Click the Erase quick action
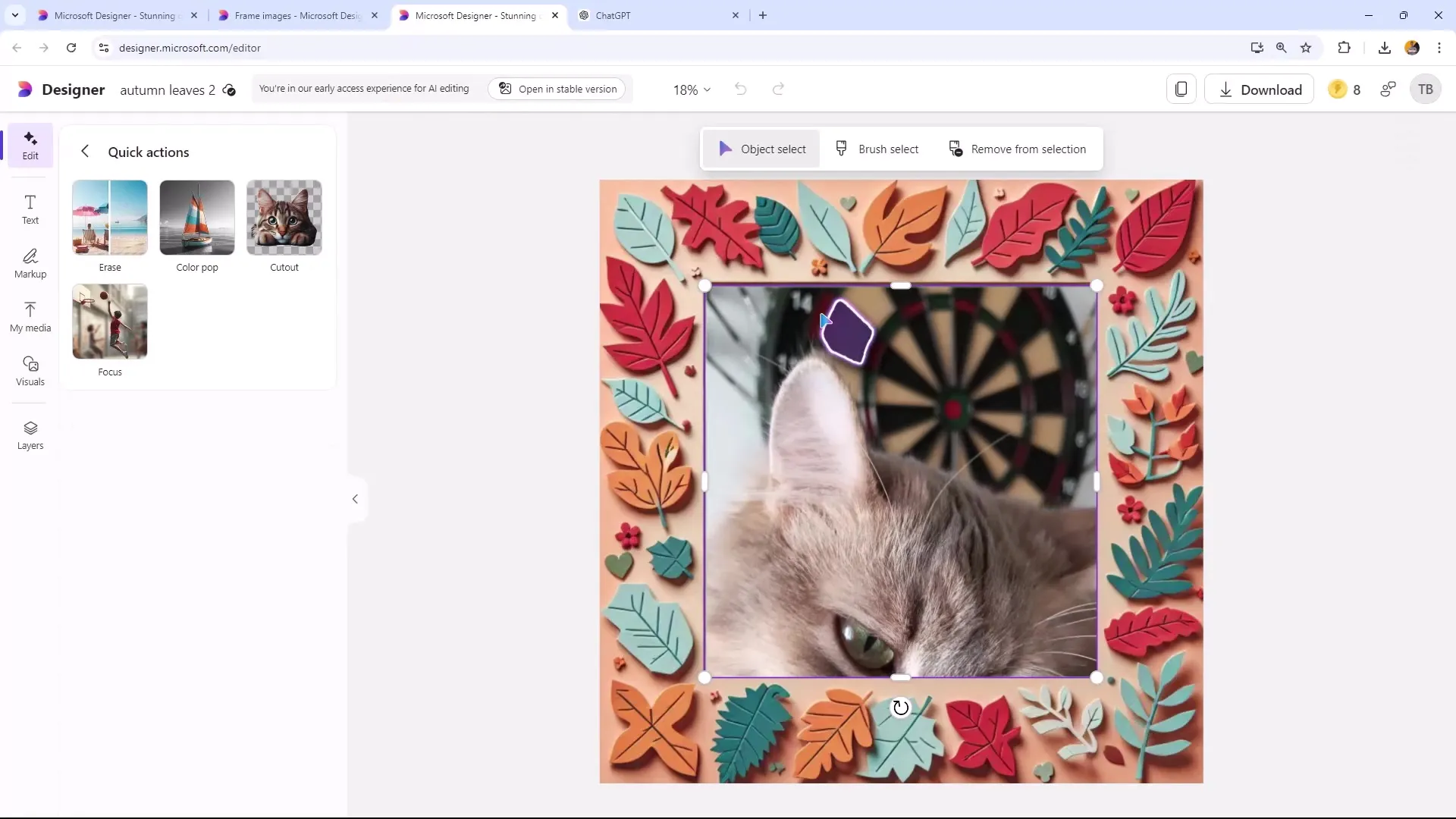 click(x=110, y=225)
